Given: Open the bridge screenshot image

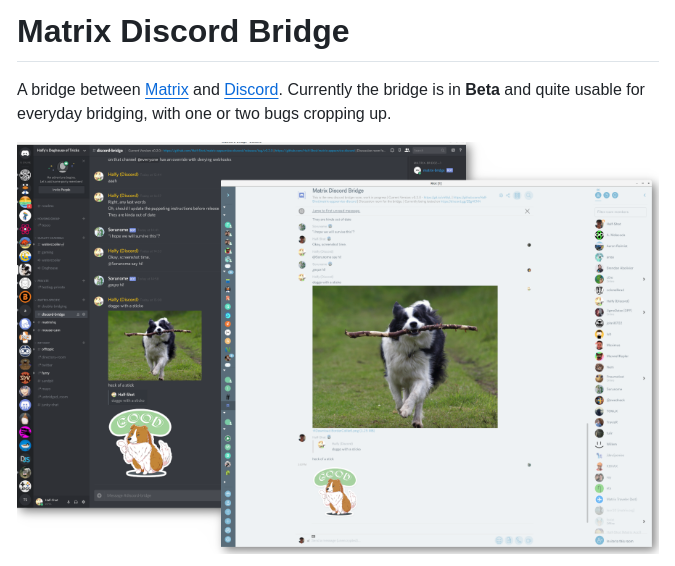Looking at the screenshot, I should point(338,348).
